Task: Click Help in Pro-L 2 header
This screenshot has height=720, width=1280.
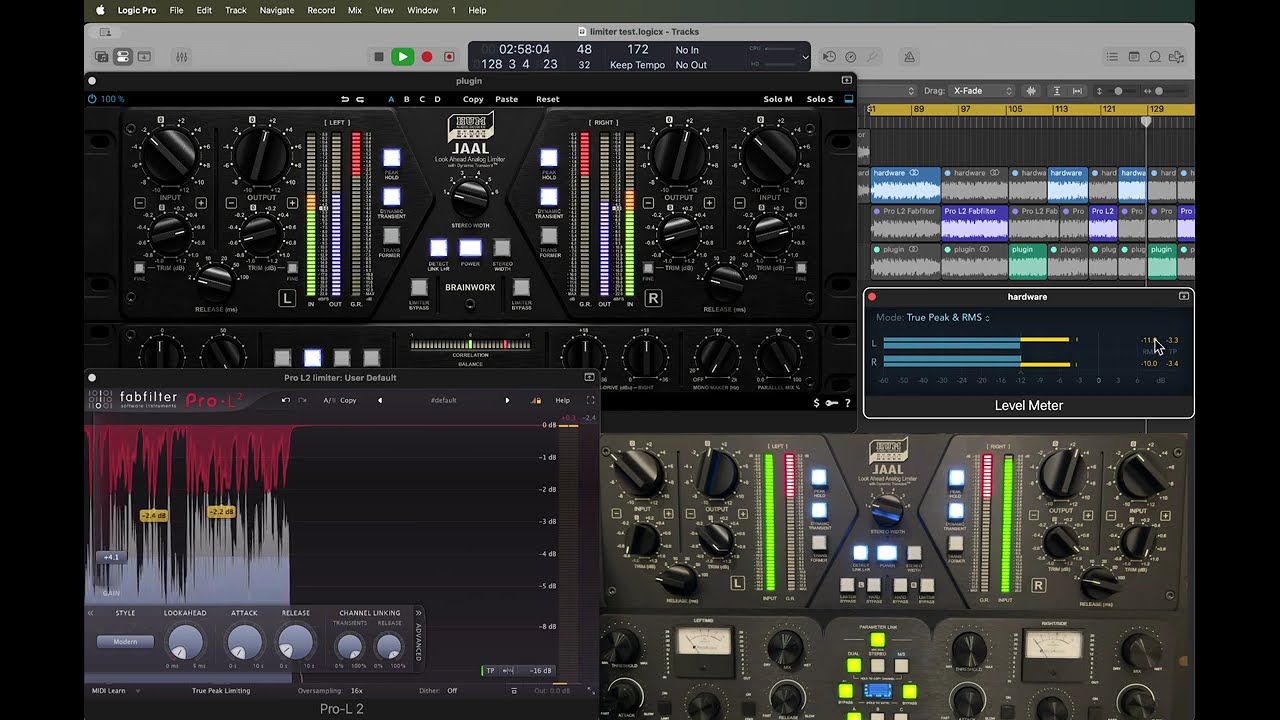Action: (x=562, y=400)
